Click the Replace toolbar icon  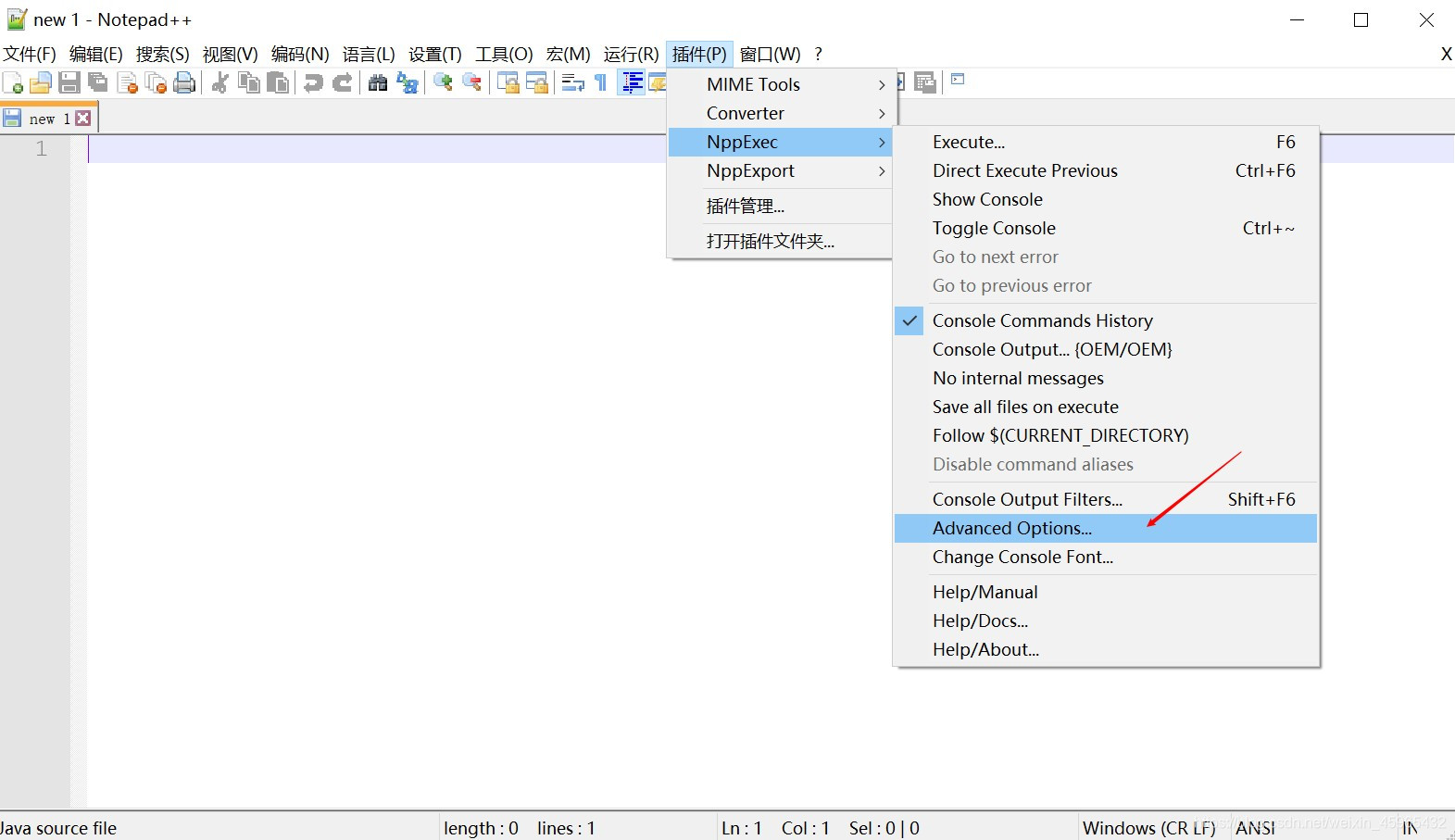tap(407, 82)
